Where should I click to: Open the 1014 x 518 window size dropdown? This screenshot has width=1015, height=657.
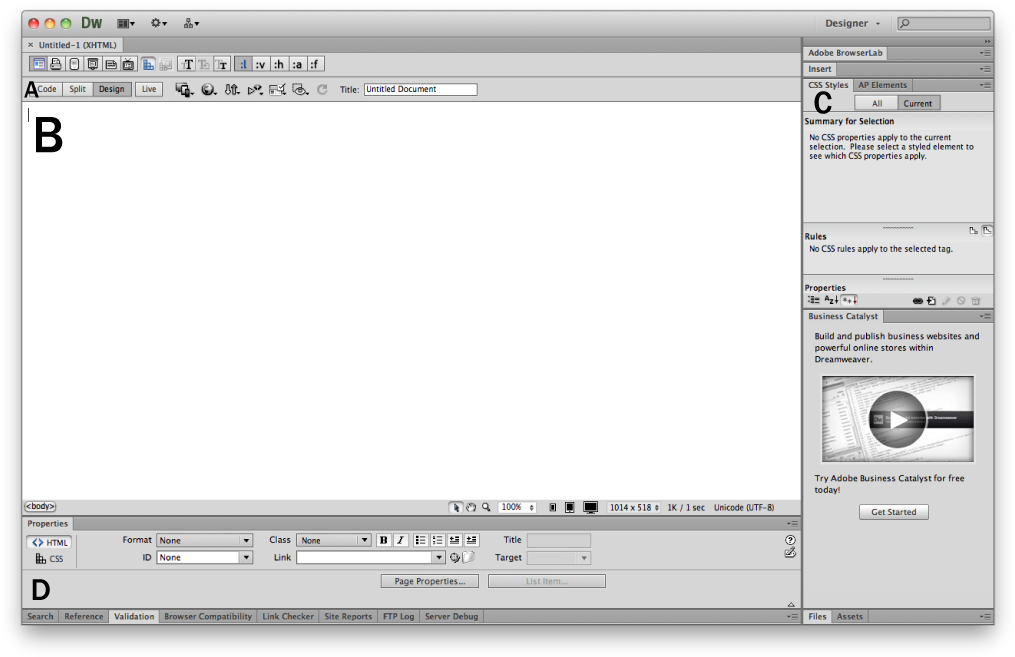(x=634, y=507)
